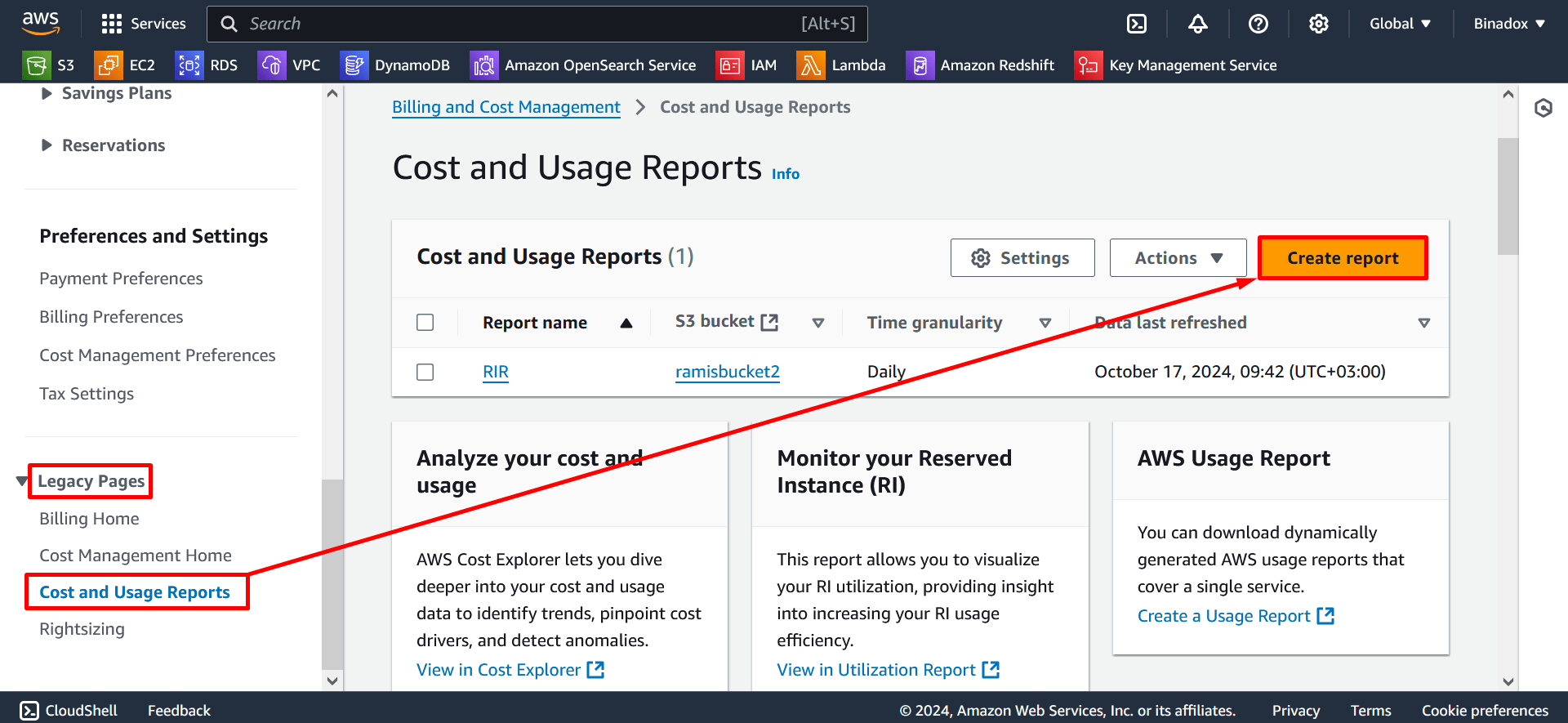Open the Global region dropdown

(1400, 24)
